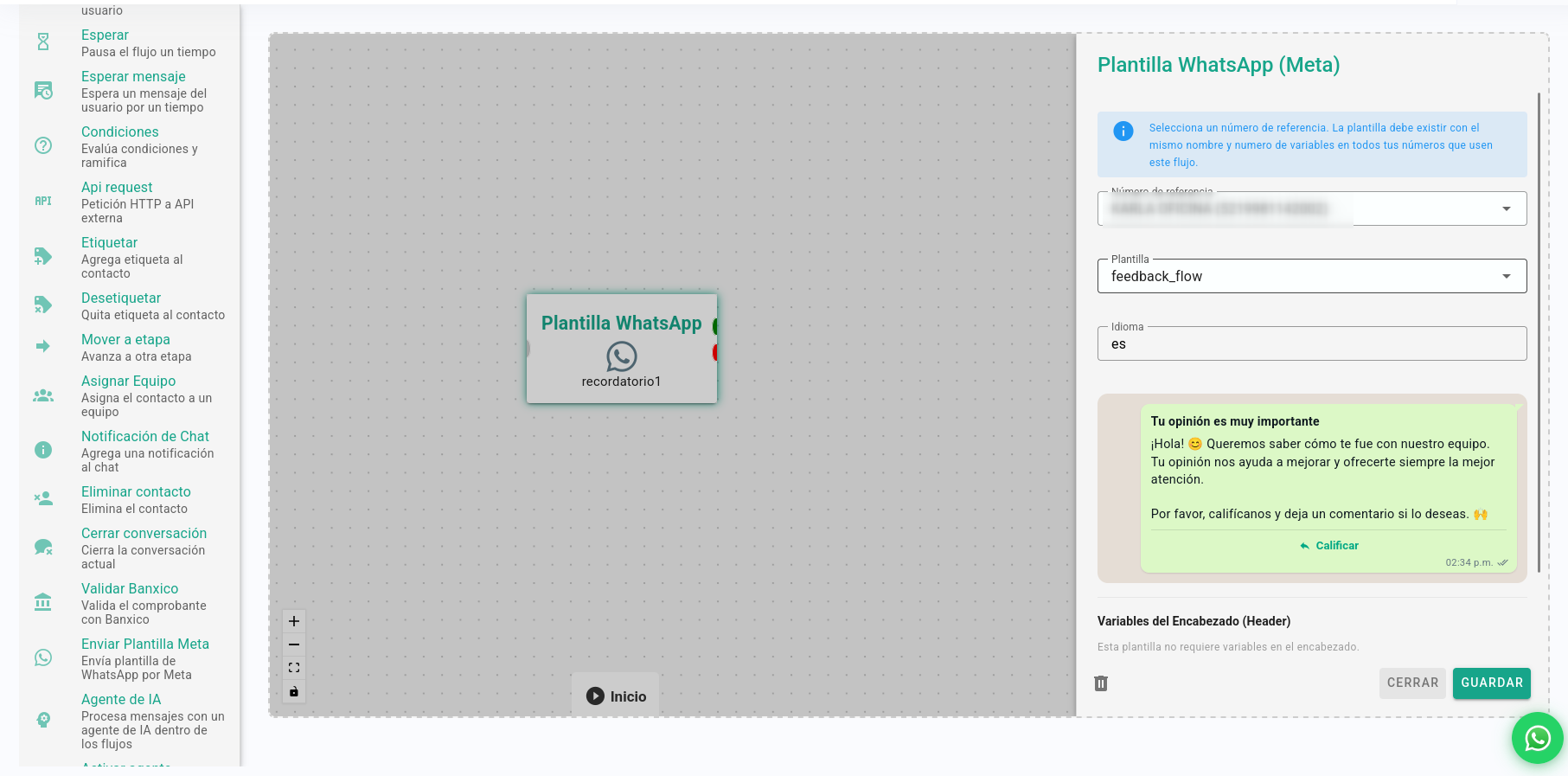Click the delete trash icon in panel
Screen dimensions: 1568x776
[1101, 683]
